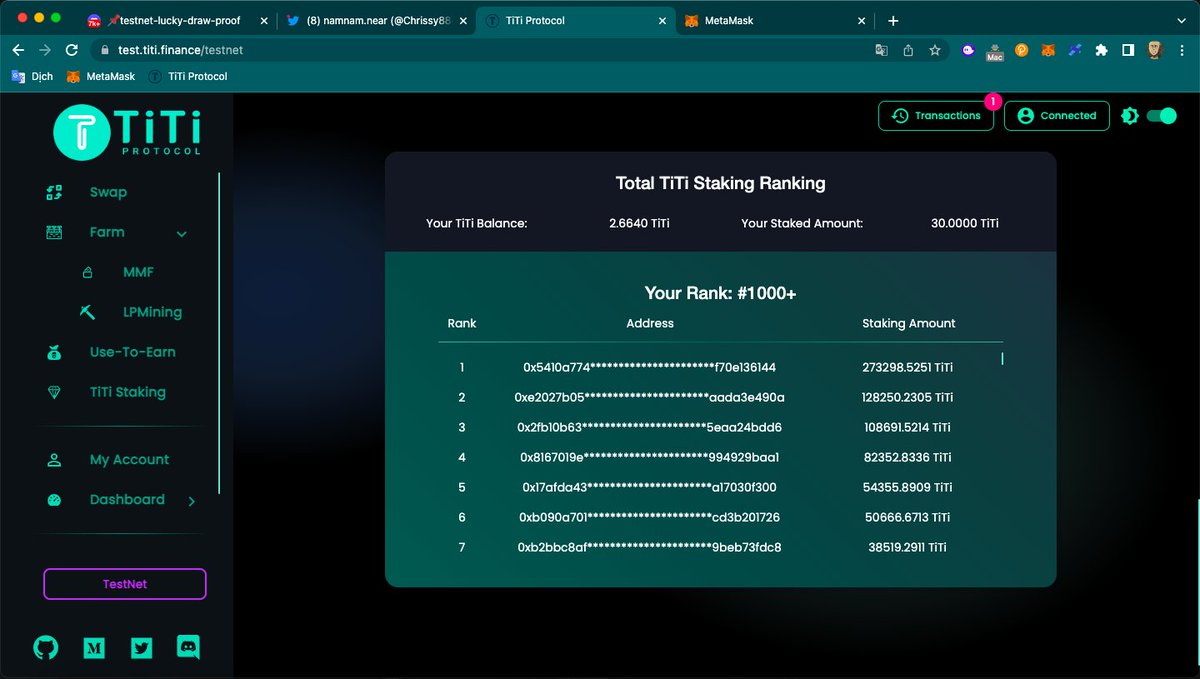Open the Chrome side panel icon
This screenshot has width=1200, height=679.
(1127, 50)
